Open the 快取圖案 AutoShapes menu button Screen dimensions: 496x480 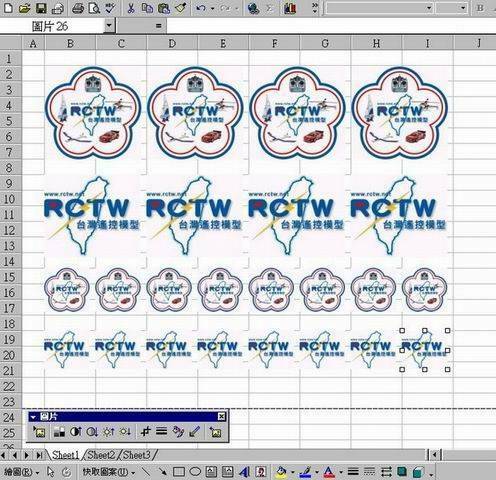tap(109, 472)
